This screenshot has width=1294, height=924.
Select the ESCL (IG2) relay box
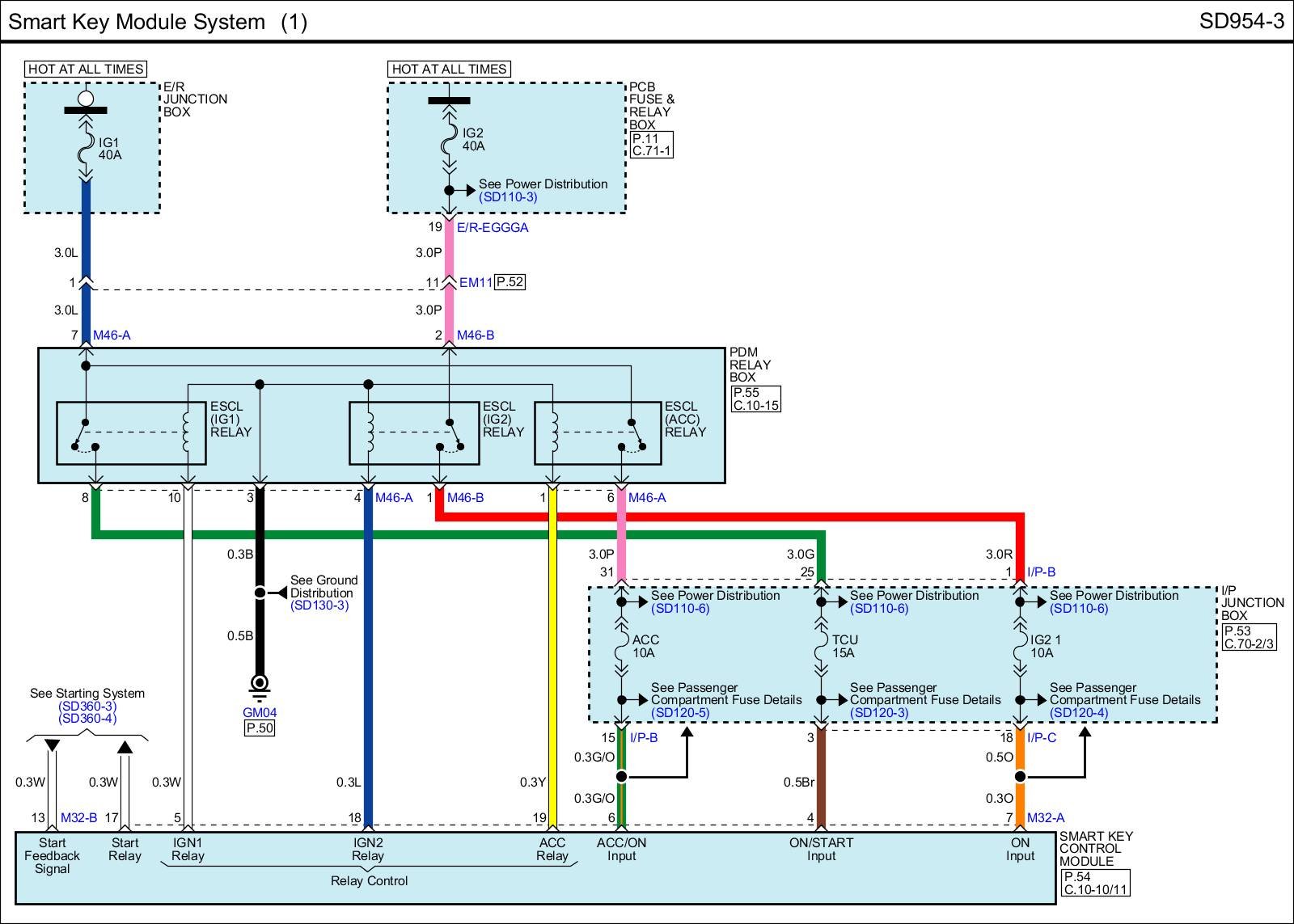tap(414, 433)
